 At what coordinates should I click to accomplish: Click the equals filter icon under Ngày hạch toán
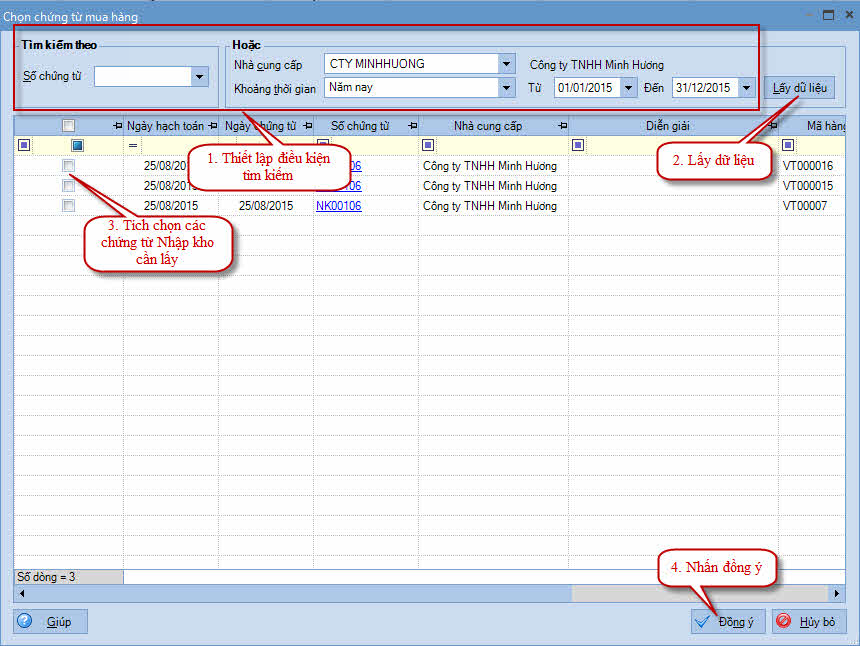tap(132, 145)
